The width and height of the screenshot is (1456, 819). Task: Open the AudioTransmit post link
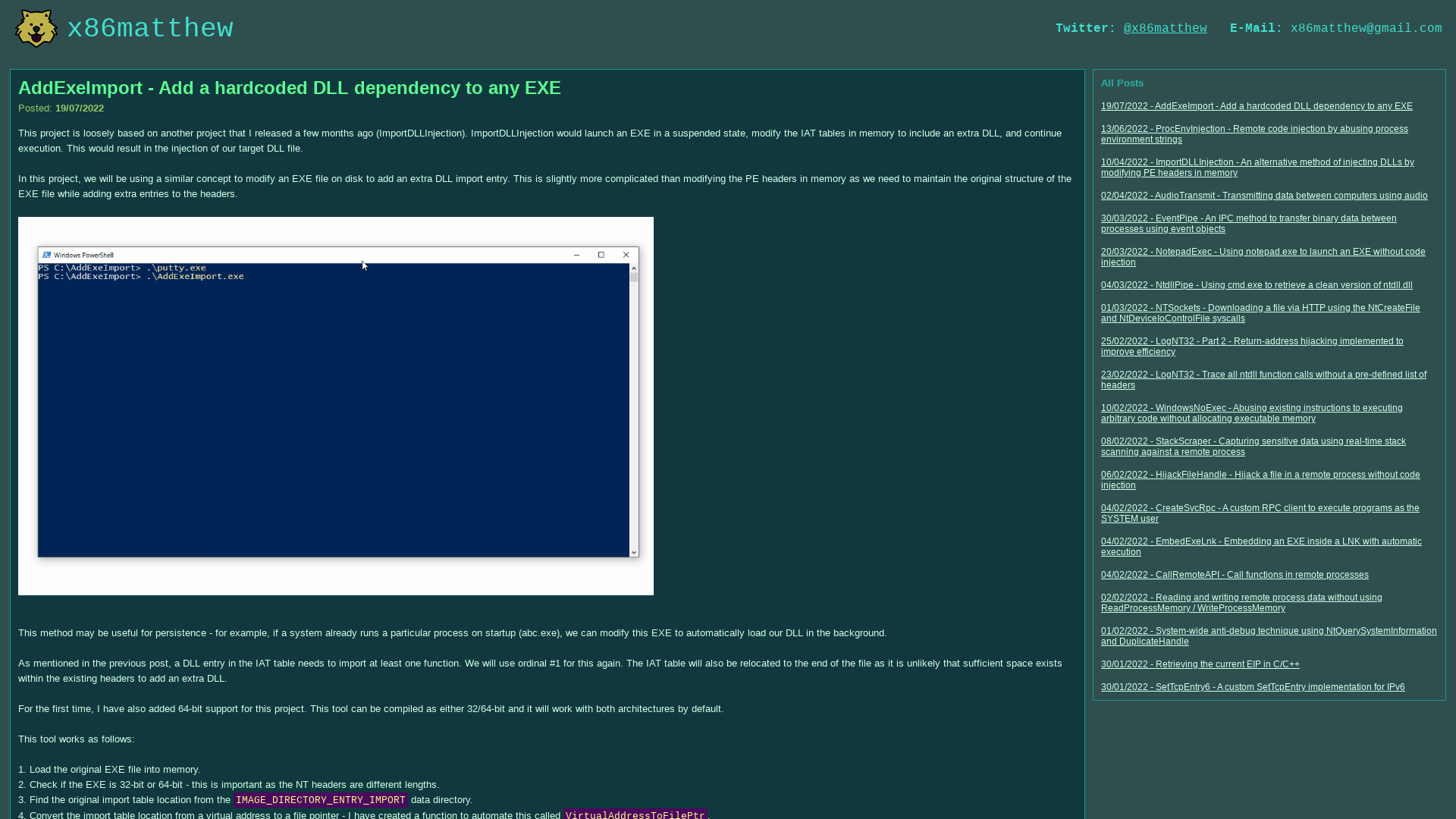tap(1263, 195)
